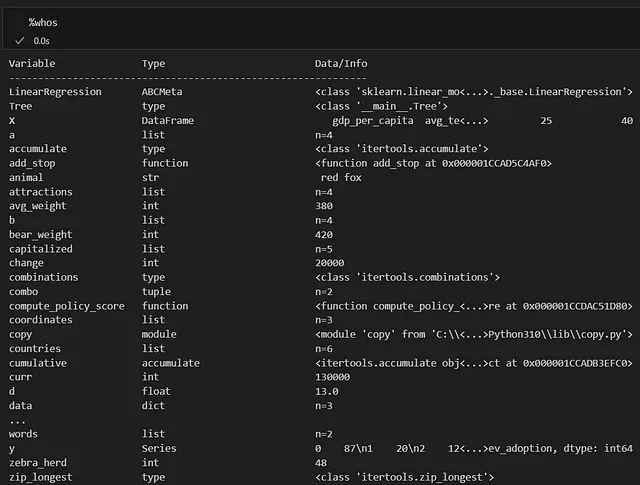
Task: Click the Type column header
Action: click(153, 64)
